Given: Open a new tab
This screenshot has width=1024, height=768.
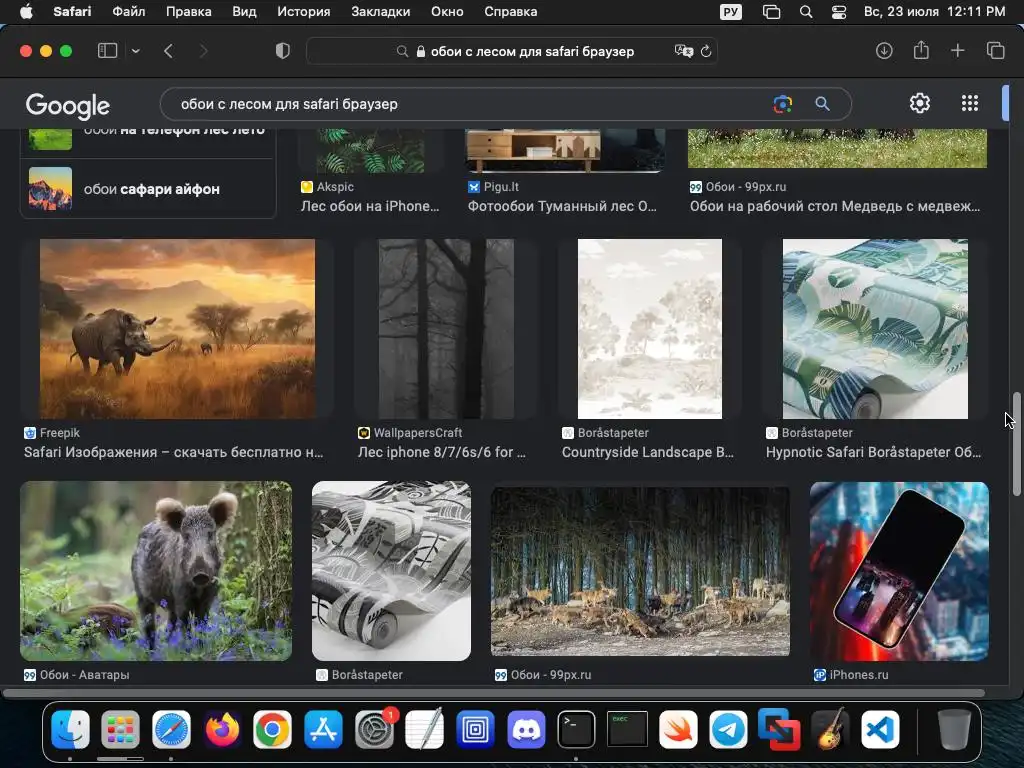Looking at the screenshot, I should pos(957,51).
